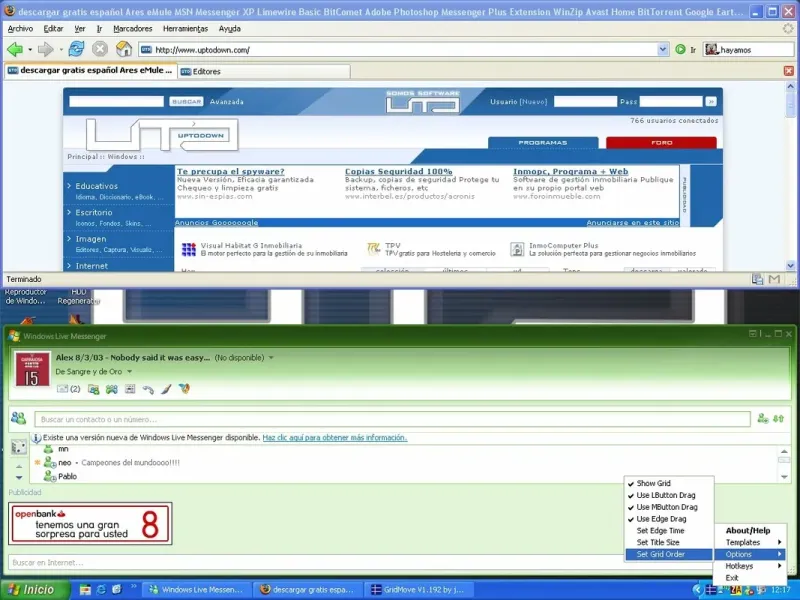Image resolution: width=800 pixels, height=600 pixels.
Task: Click the Firefox page vertical scrollbar
Action: point(790,176)
